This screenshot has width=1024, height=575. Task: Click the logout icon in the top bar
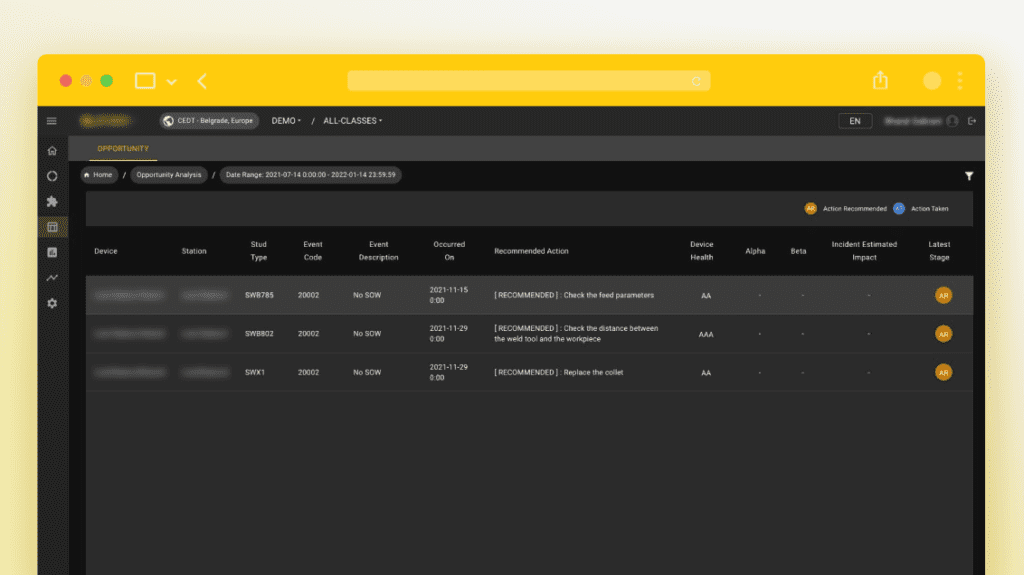tap(972, 121)
